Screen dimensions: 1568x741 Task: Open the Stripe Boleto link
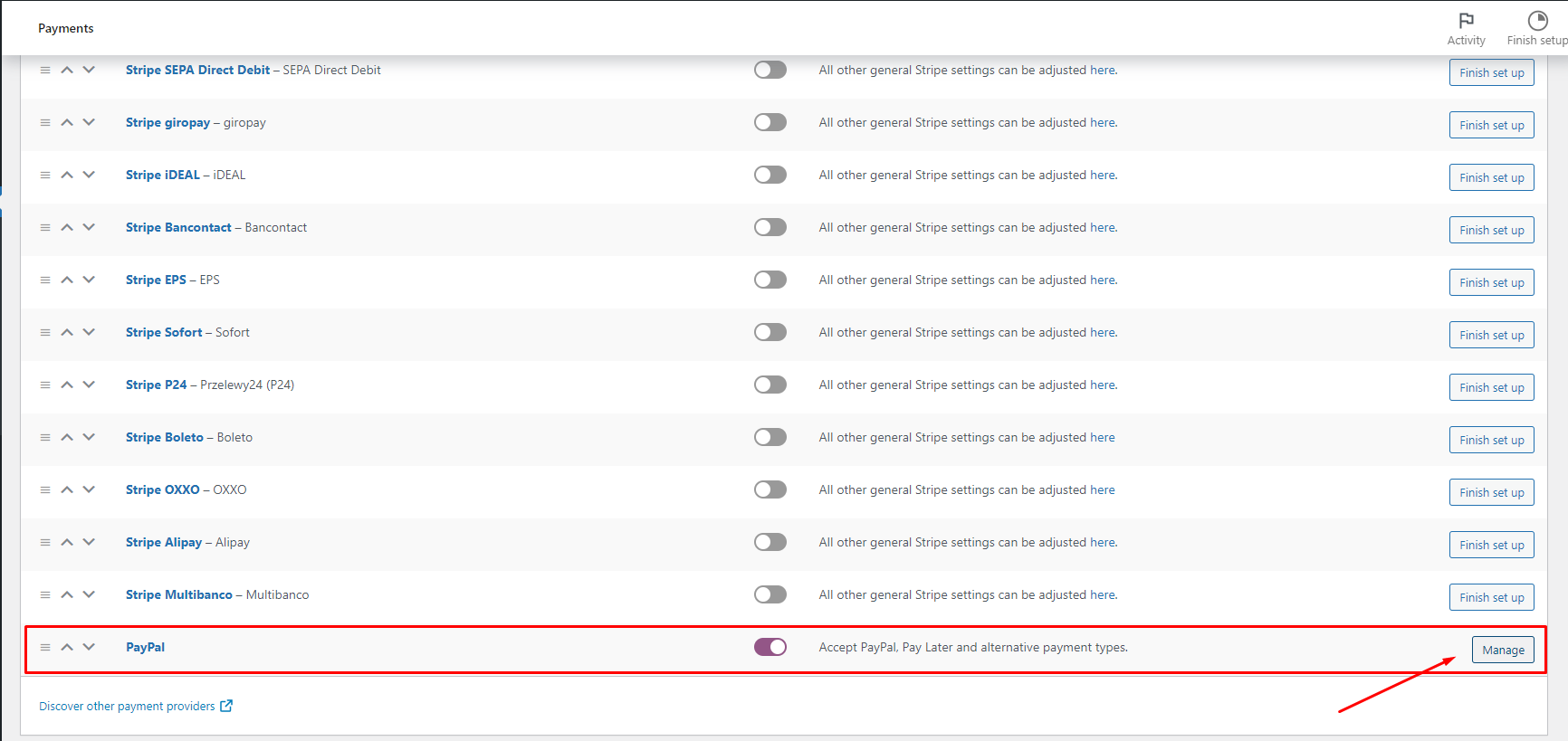[x=165, y=437]
